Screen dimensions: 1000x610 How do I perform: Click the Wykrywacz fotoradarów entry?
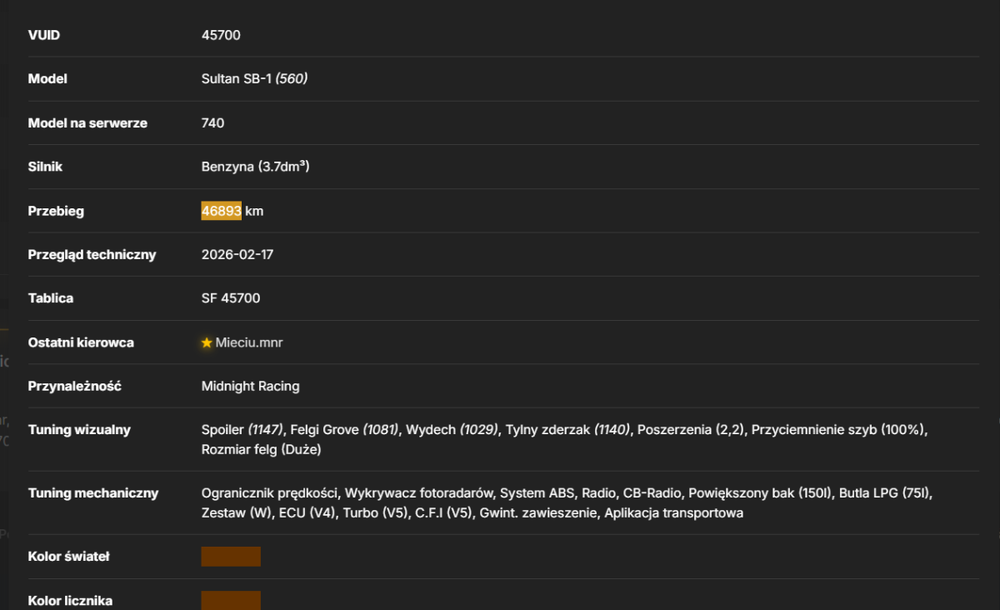[419, 493]
